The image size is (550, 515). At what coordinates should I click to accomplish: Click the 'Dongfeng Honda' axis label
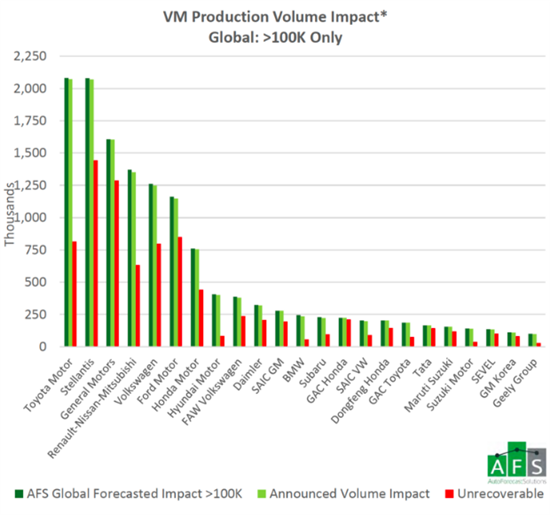(x=360, y=390)
